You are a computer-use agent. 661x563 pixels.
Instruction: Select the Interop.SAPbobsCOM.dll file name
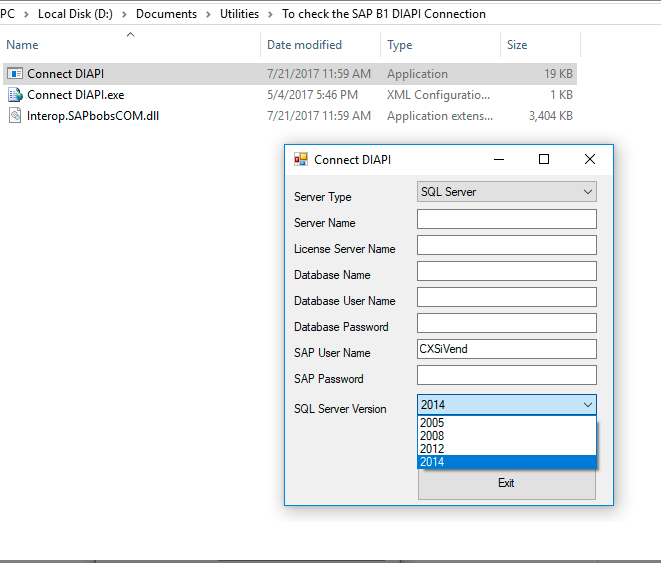coord(93,115)
